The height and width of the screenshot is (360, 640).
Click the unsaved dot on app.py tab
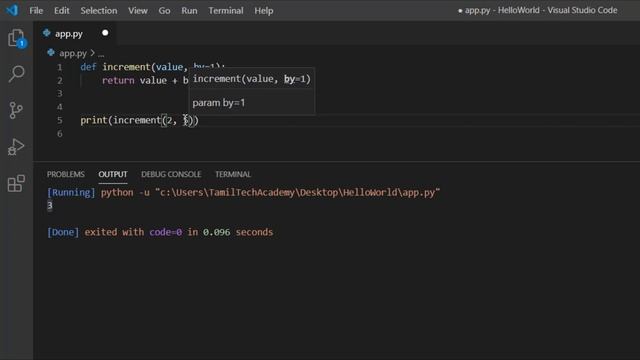[105, 33]
